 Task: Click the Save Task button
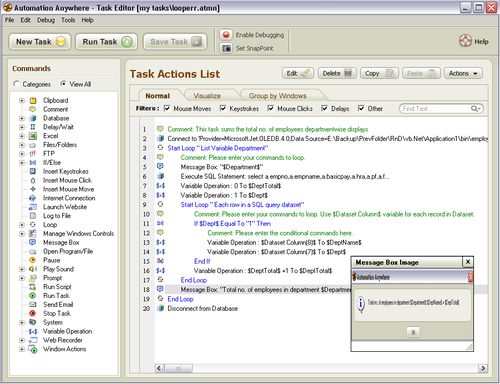(175, 42)
